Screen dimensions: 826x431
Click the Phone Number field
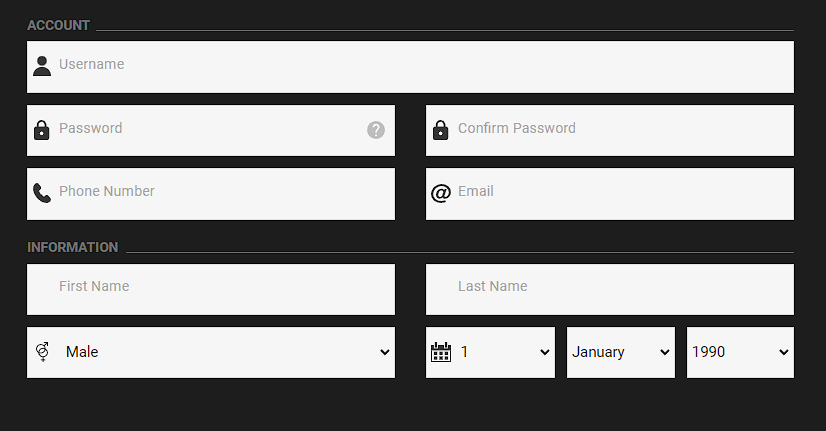coord(220,193)
